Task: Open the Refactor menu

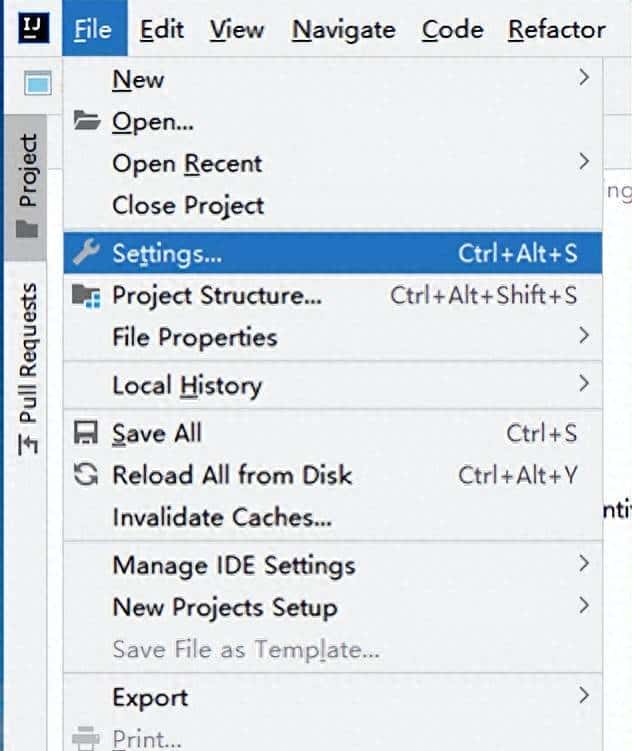Action: click(556, 30)
